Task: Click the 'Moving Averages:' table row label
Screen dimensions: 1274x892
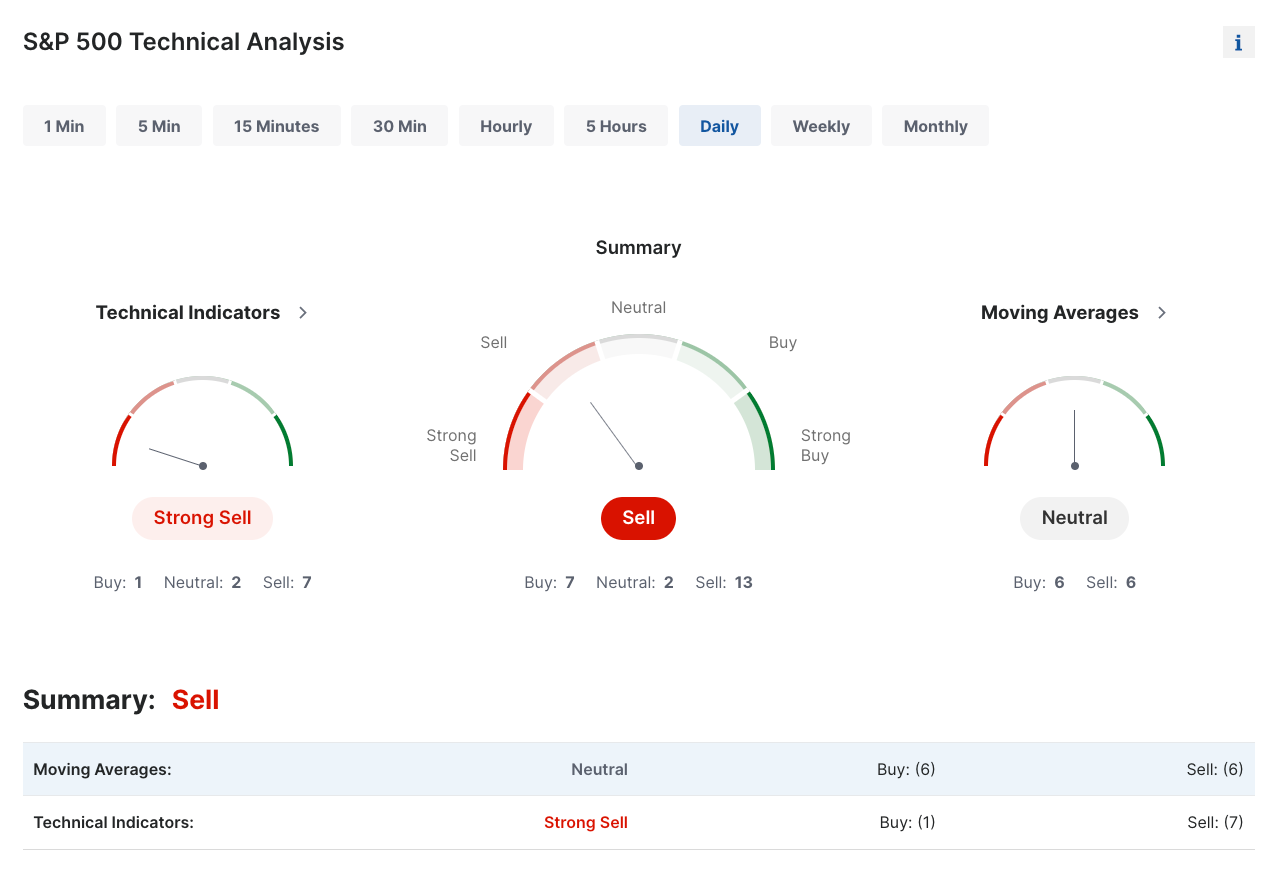Action: [x=102, y=770]
